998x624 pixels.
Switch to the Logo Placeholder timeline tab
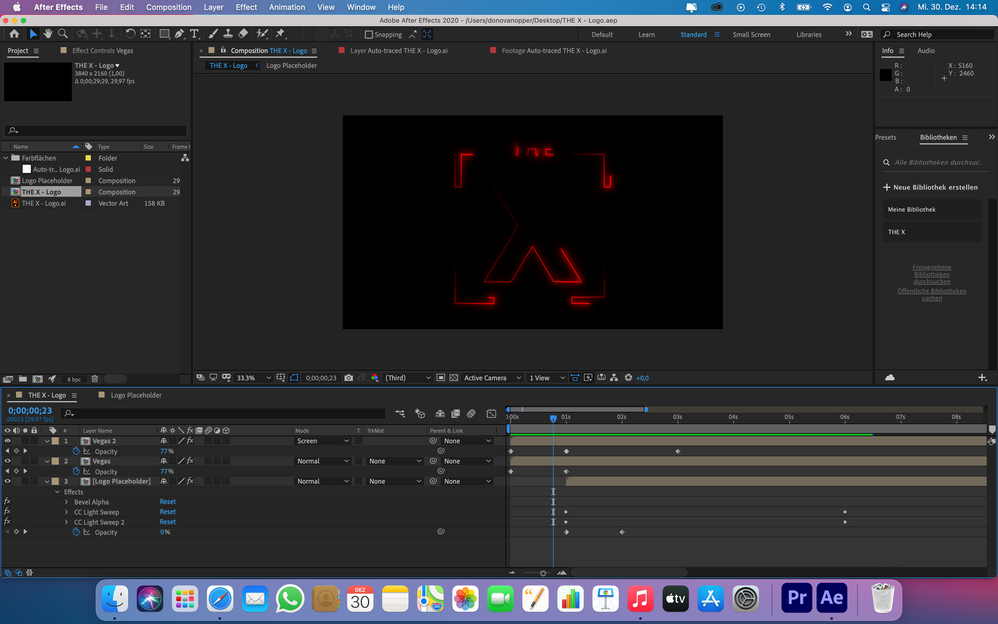(135, 395)
